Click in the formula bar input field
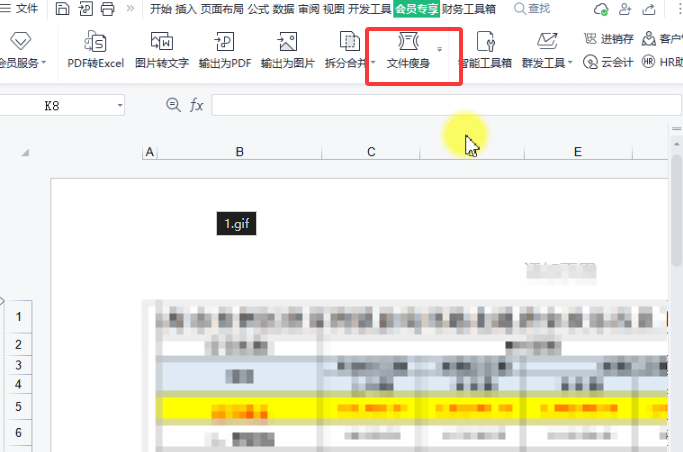Viewport: 683px width, 452px height. point(430,105)
